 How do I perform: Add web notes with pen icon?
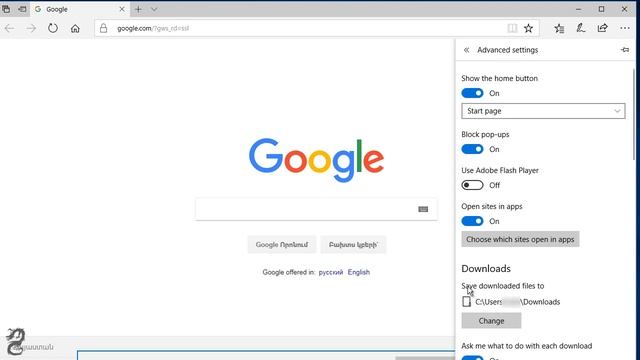click(581, 28)
